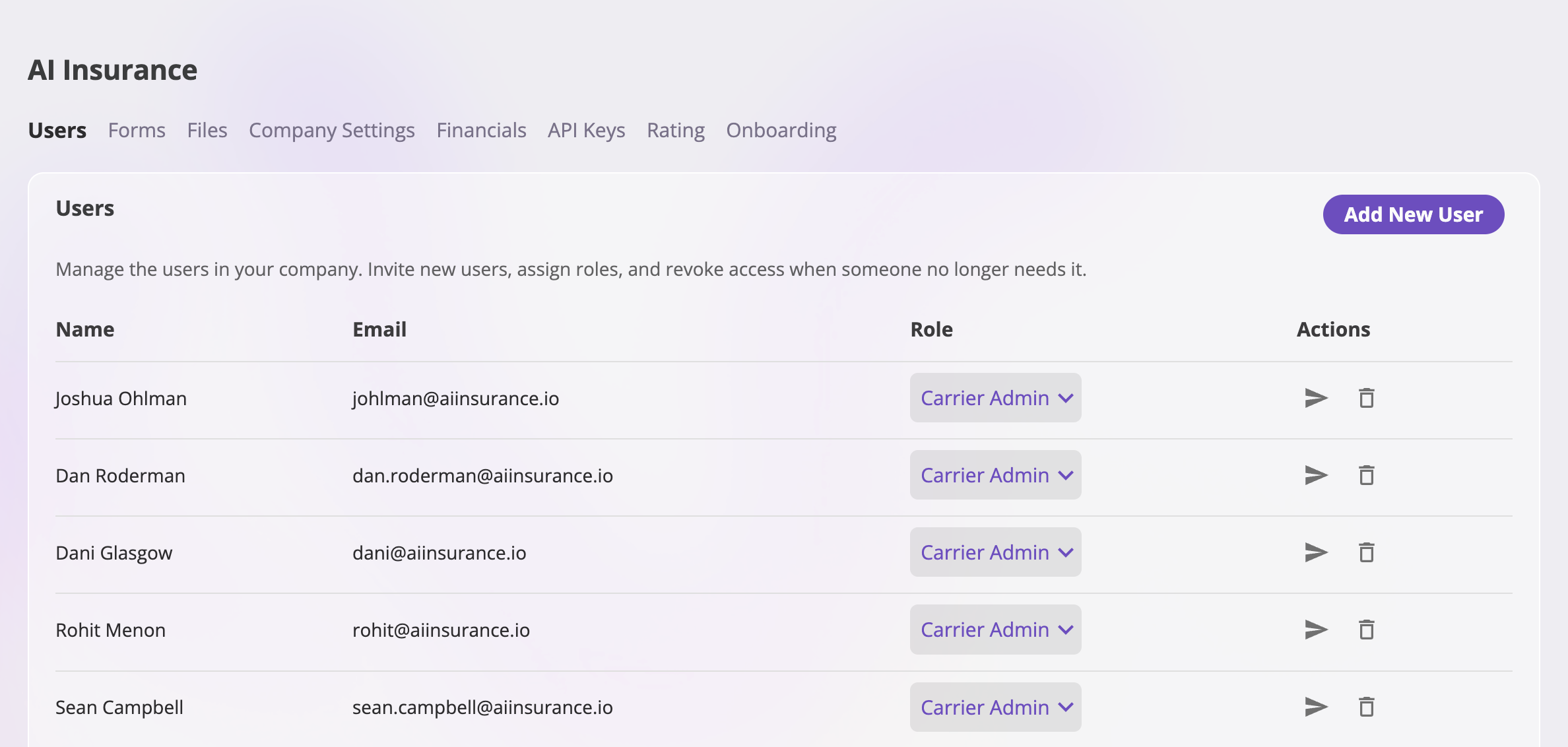Image resolution: width=1568 pixels, height=747 pixels.
Task: Open role dropdown for Joshua Ohlman
Action: pos(995,398)
